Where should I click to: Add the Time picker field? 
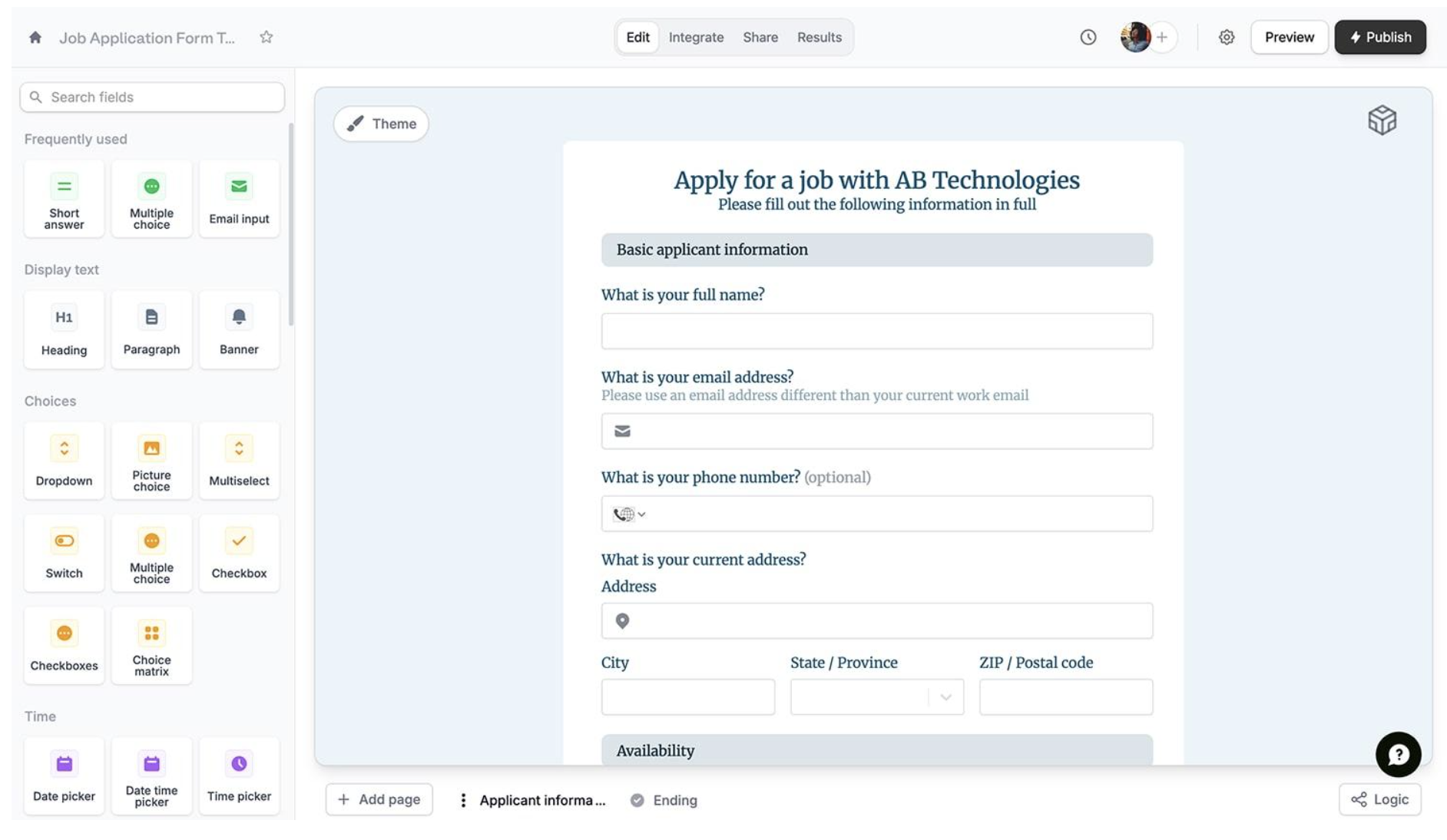[x=239, y=776]
